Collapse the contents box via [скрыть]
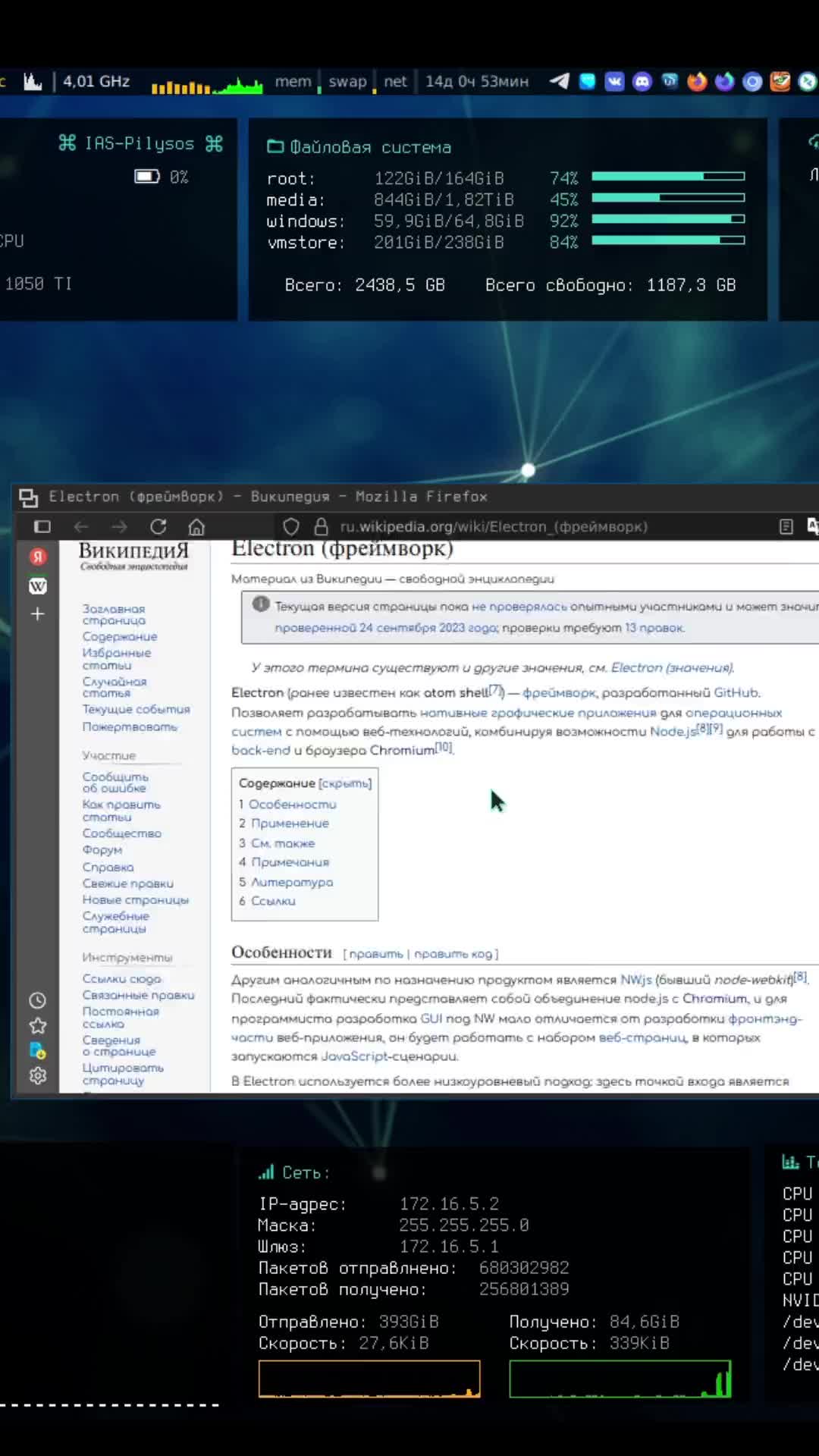 tap(345, 783)
